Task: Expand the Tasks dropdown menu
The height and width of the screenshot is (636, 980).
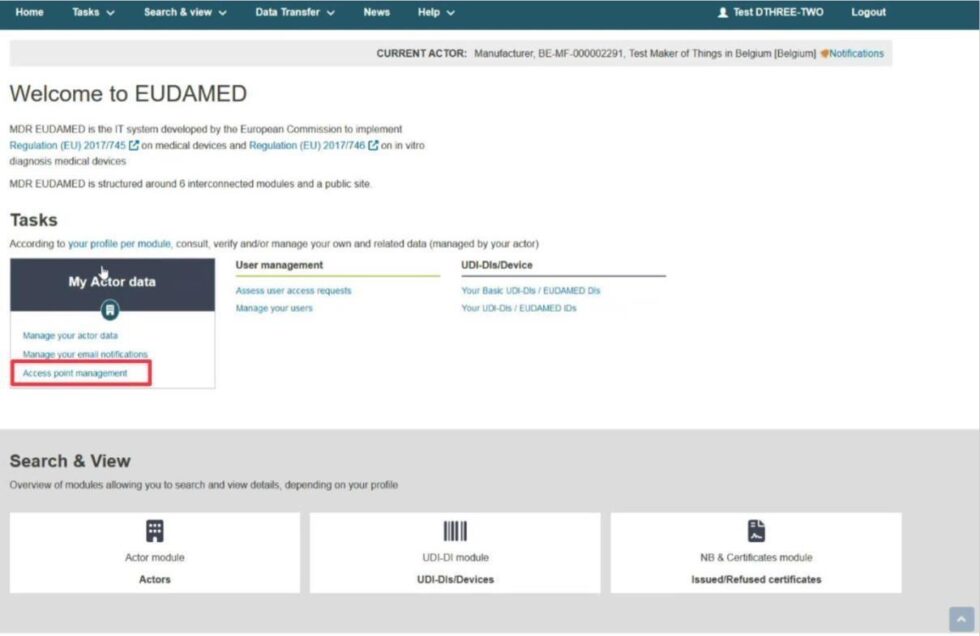Action: coord(92,12)
